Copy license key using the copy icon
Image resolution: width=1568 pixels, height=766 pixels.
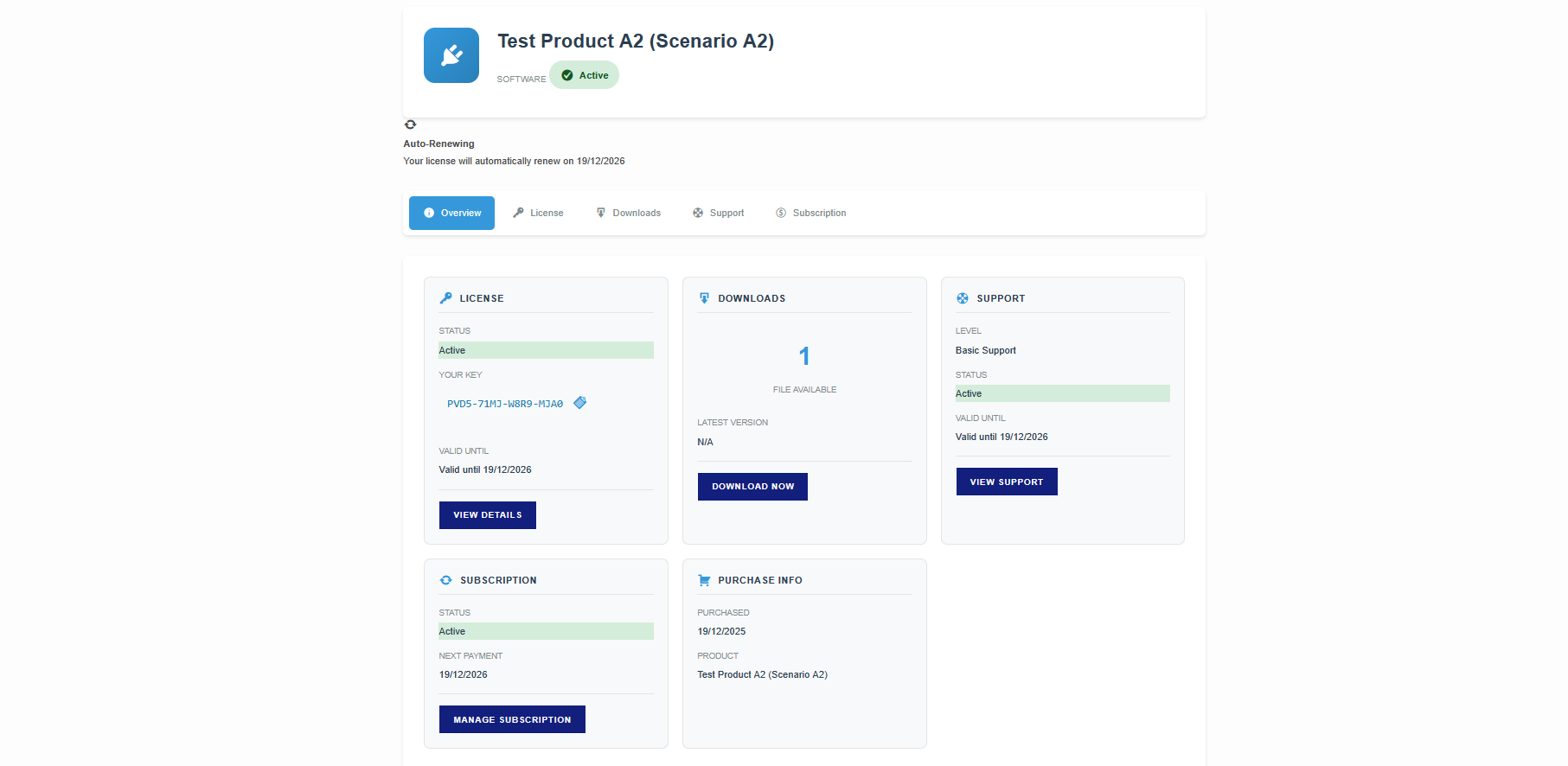pyautogui.click(x=580, y=403)
